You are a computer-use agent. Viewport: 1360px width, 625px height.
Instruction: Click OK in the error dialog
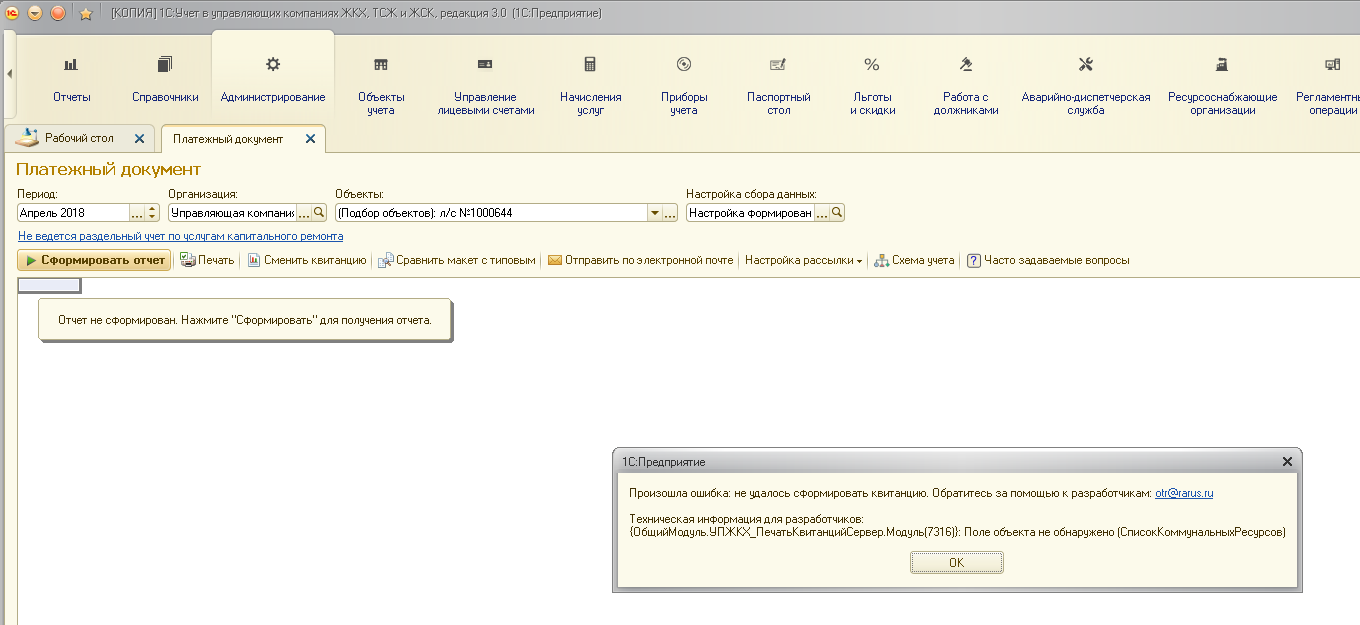tap(956, 563)
